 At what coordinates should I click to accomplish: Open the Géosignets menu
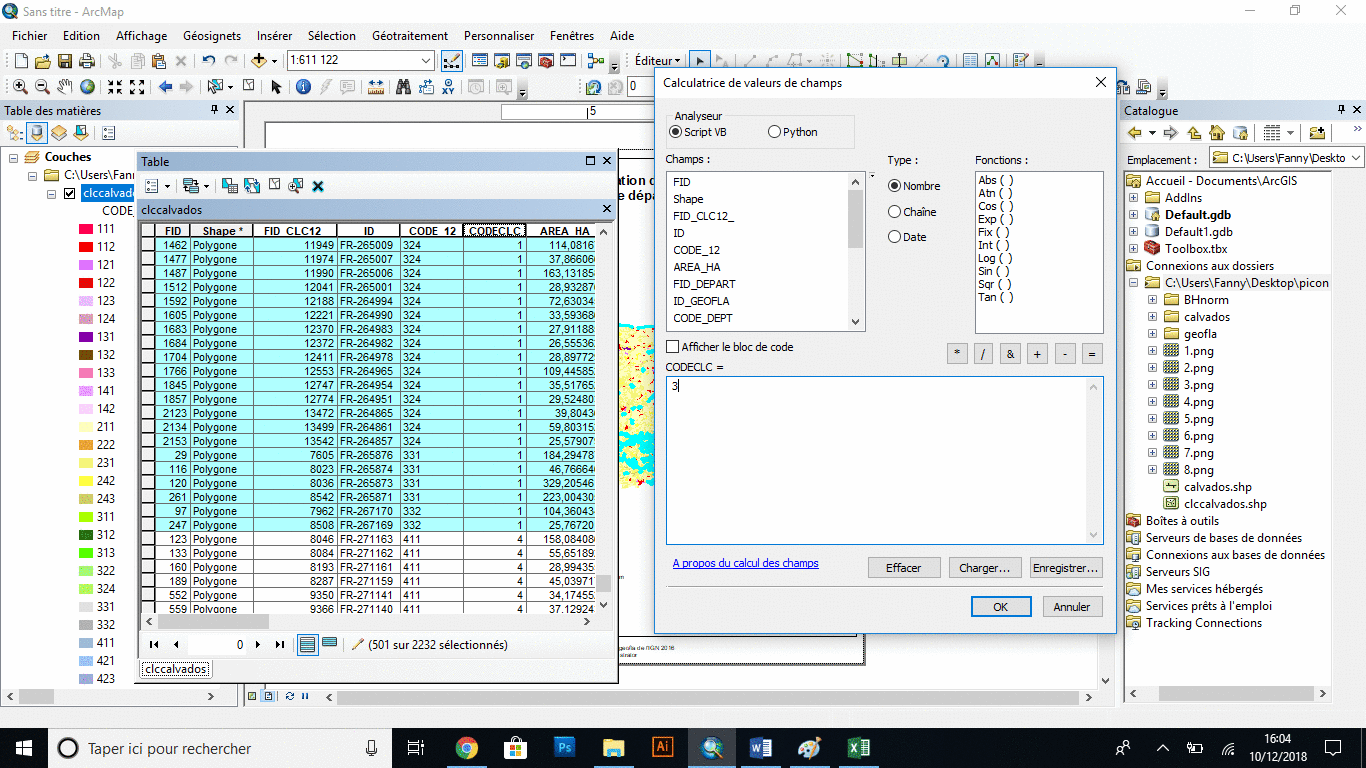(x=212, y=36)
